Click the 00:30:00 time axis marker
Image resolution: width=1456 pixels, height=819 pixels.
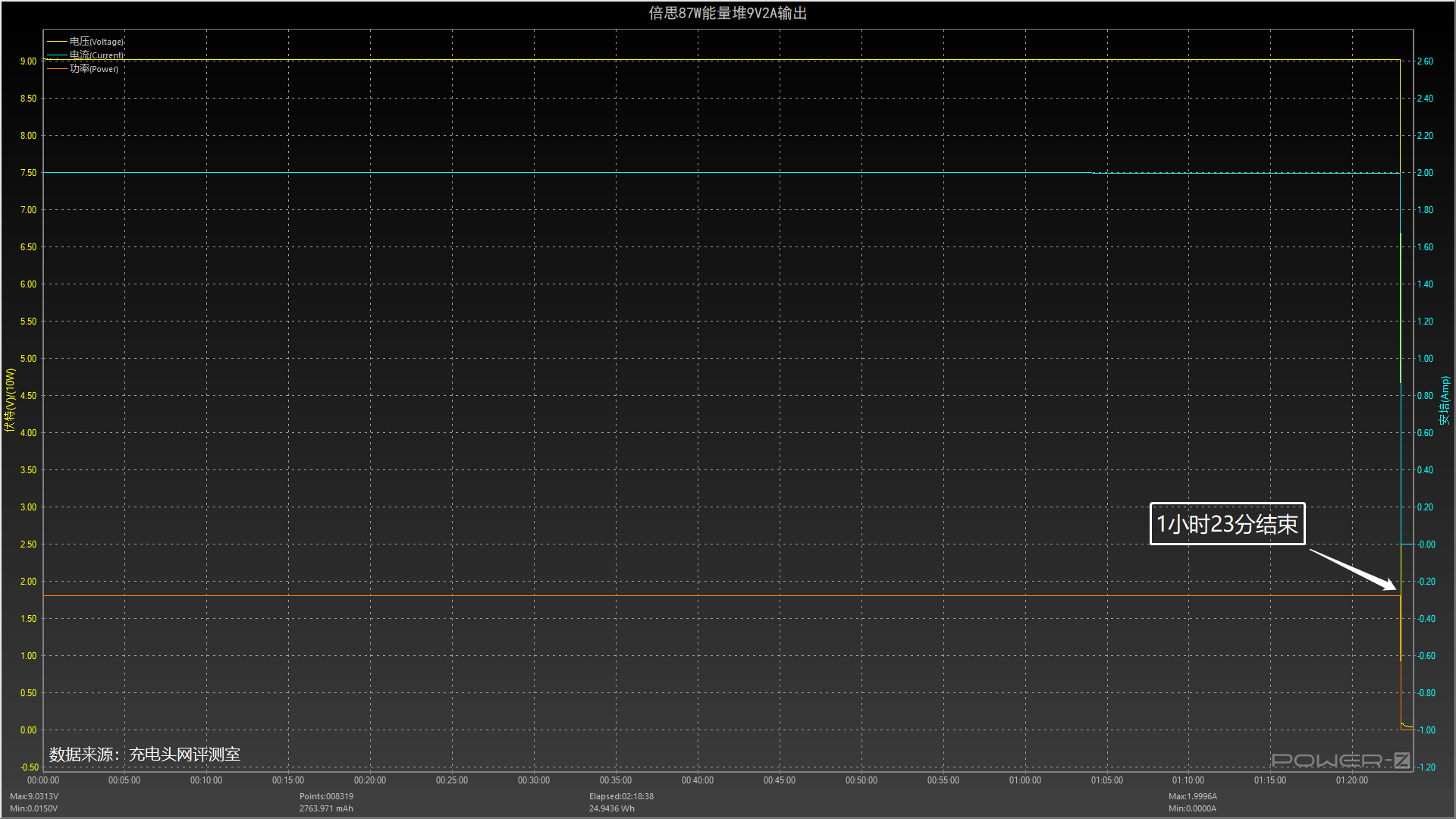click(x=533, y=780)
